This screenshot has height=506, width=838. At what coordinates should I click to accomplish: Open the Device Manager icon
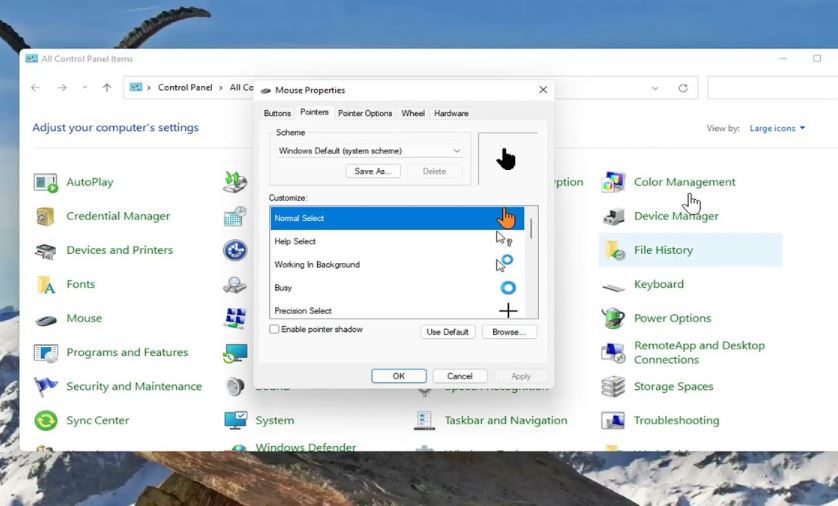click(613, 216)
